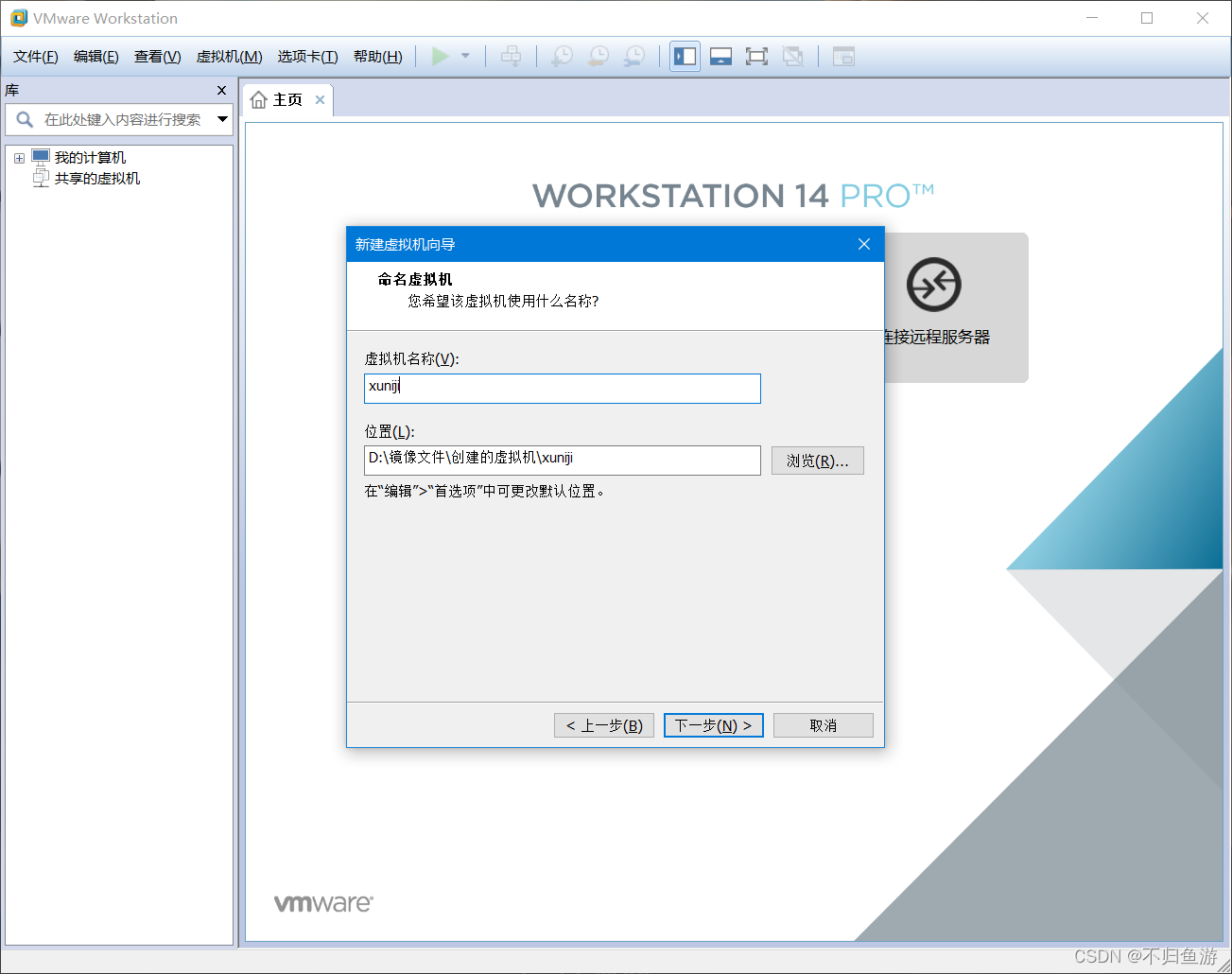This screenshot has width=1232, height=974.
Task: Click the 上一步(B) back button
Action: 604,725
